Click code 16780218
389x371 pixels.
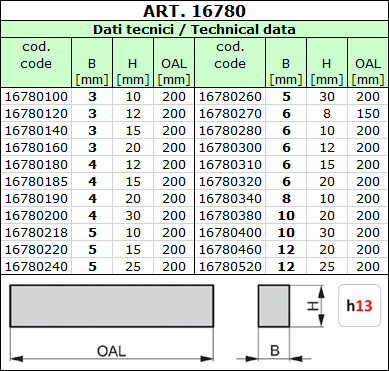point(36,233)
